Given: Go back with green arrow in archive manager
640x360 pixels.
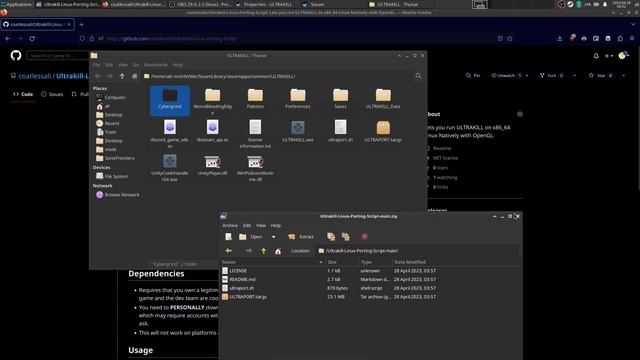Looking at the screenshot, I should (x=229, y=251).
